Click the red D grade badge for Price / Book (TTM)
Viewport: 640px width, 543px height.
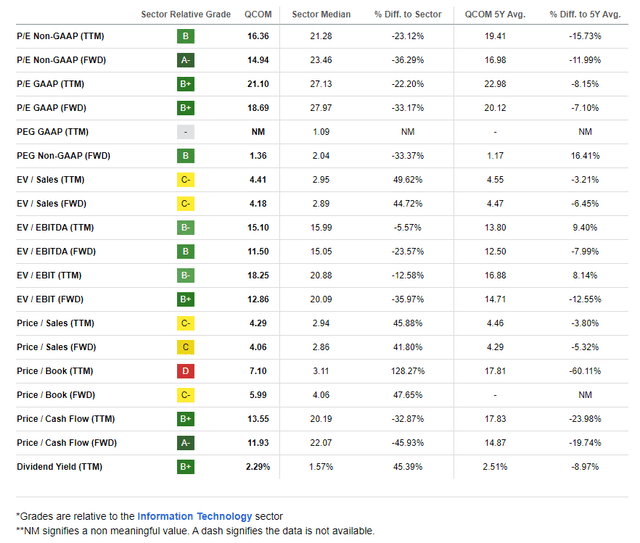[186, 371]
